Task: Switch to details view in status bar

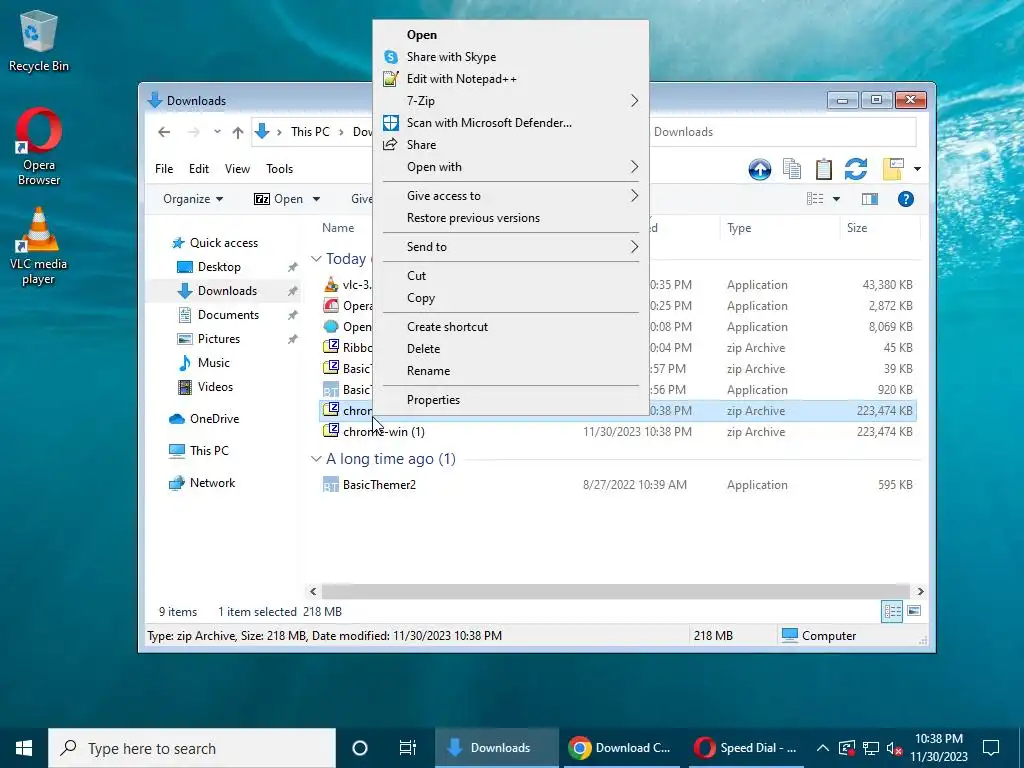Action: pos(892,611)
